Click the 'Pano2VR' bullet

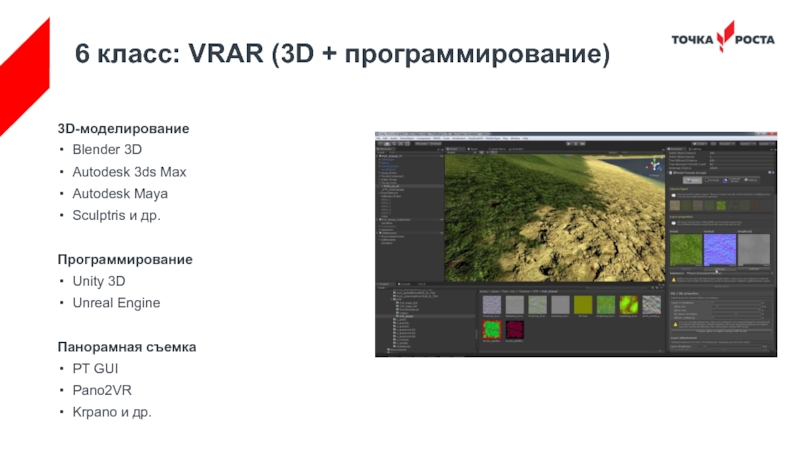pos(102,390)
